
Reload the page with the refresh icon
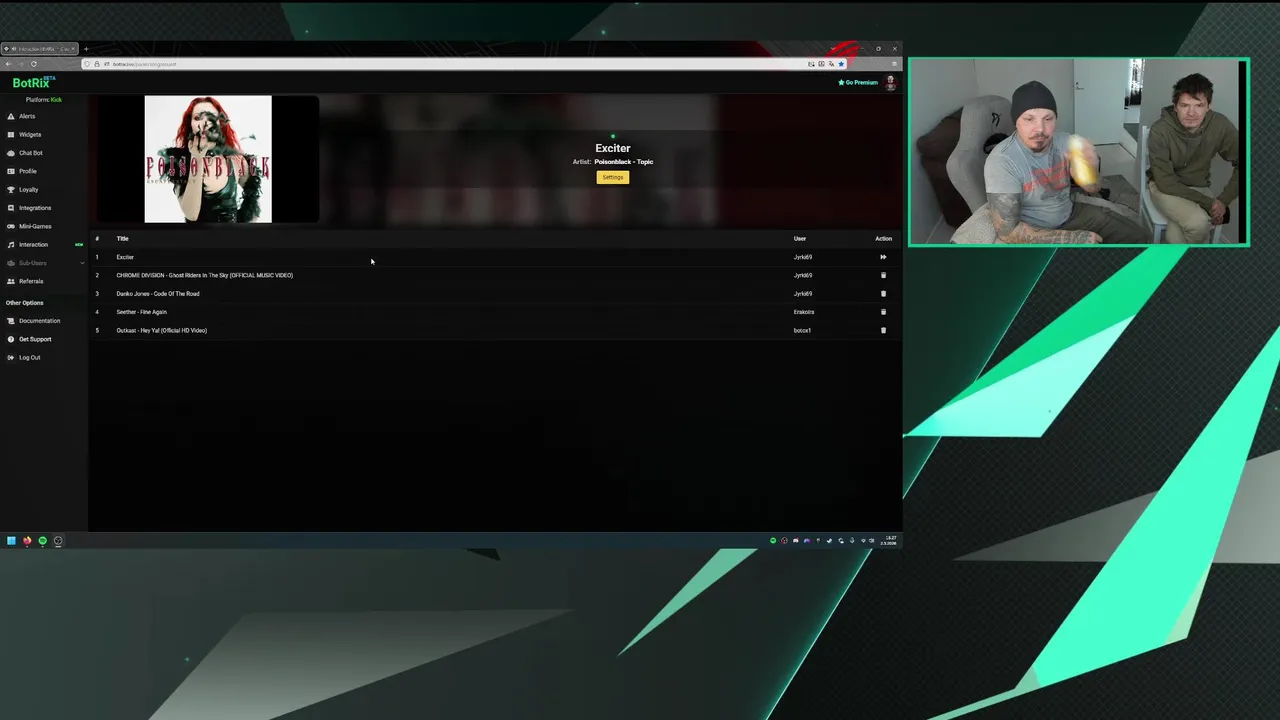coord(33,64)
